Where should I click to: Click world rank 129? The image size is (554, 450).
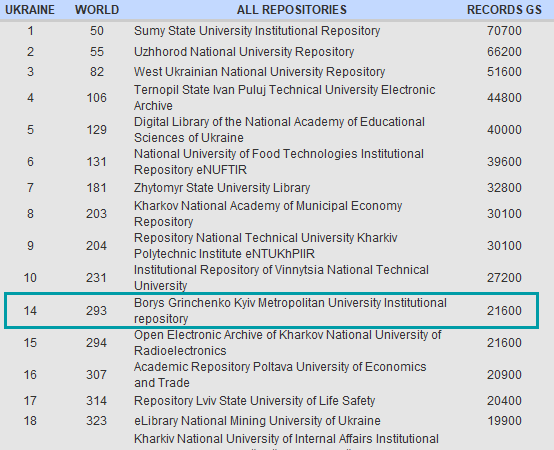(96, 130)
